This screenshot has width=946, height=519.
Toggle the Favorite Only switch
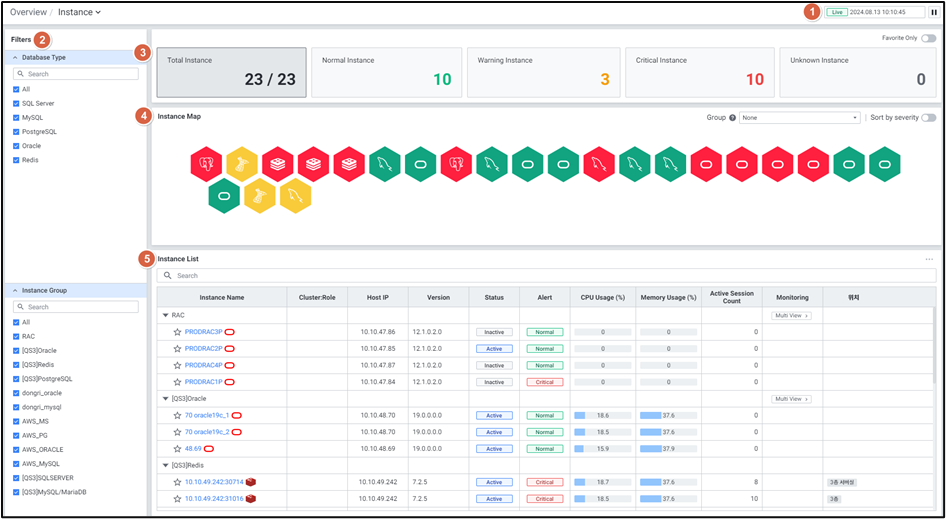(928, 38)
